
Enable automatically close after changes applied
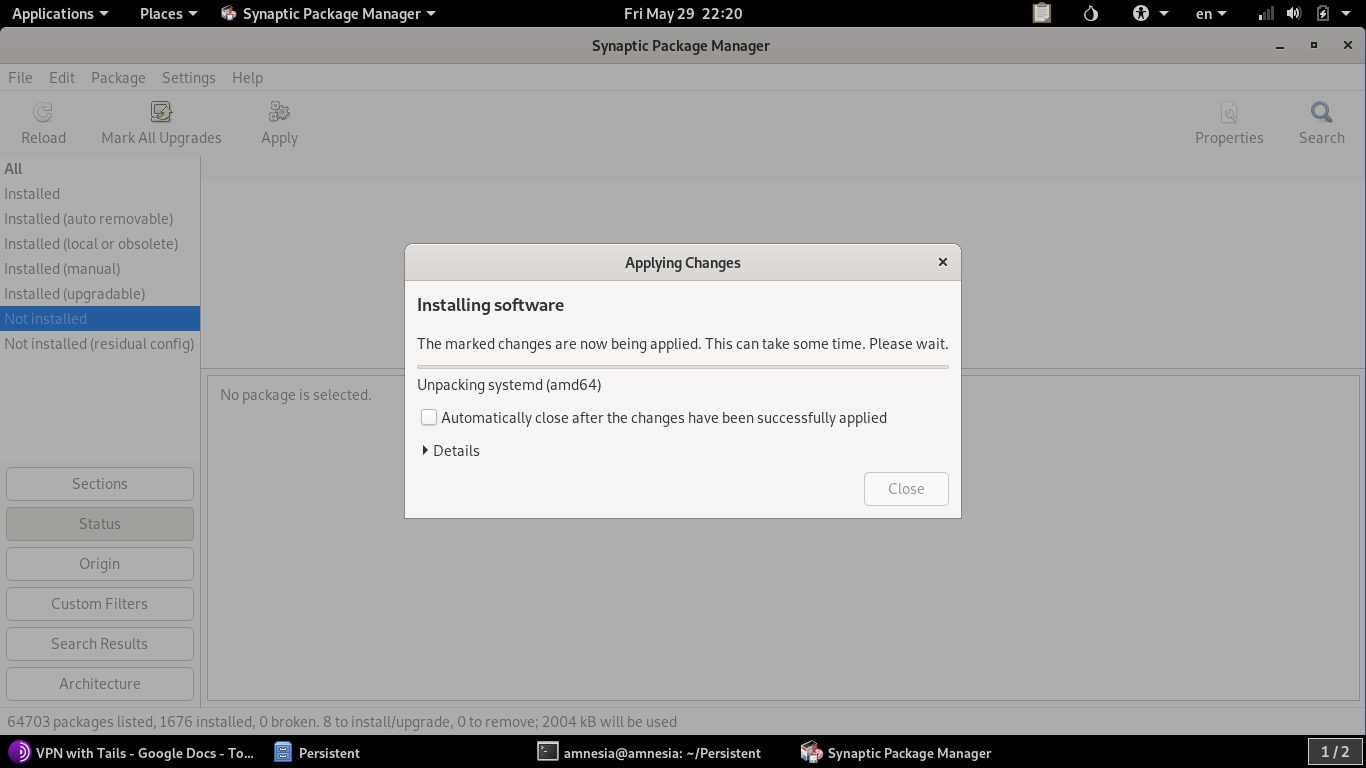[429, 417]
